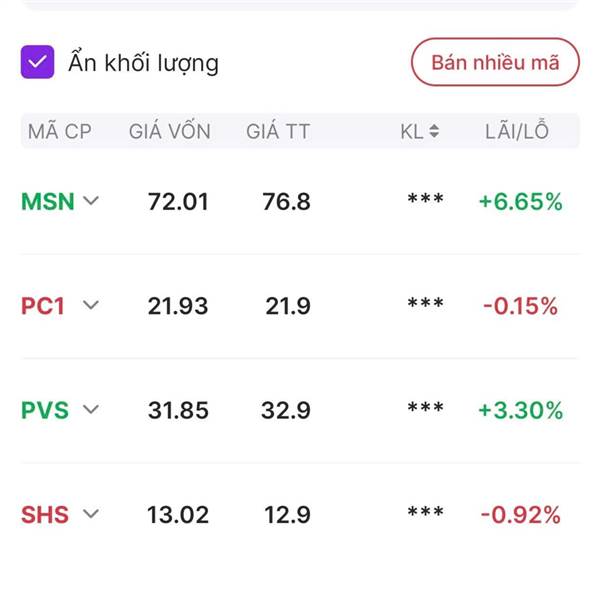The height and width of the screenshot is (600, 600).
Task: Expand the MSN row chevron
Action: click(x=91, y=201)
